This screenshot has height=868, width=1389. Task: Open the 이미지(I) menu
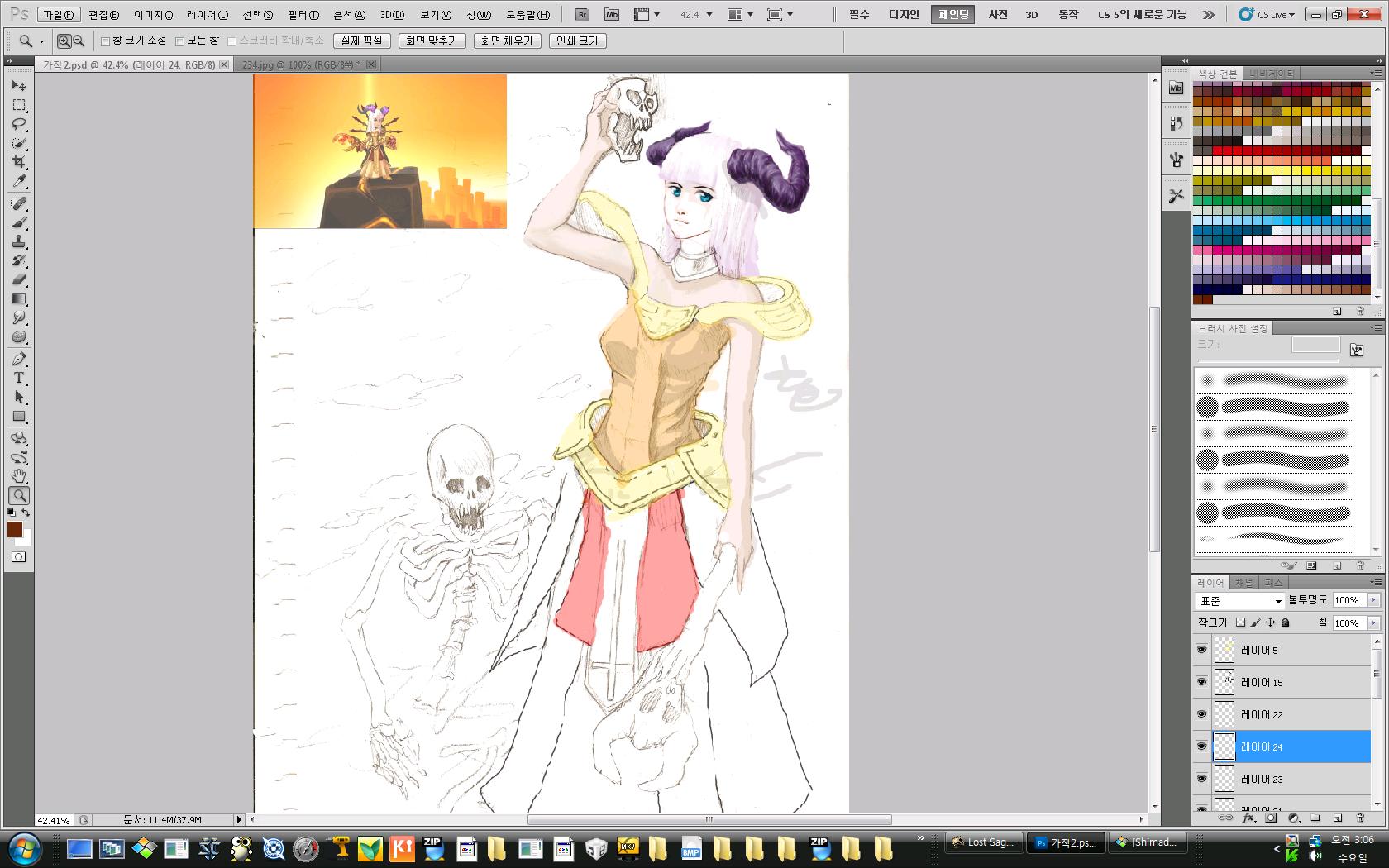pyautogui.click(x=154, y=15)
